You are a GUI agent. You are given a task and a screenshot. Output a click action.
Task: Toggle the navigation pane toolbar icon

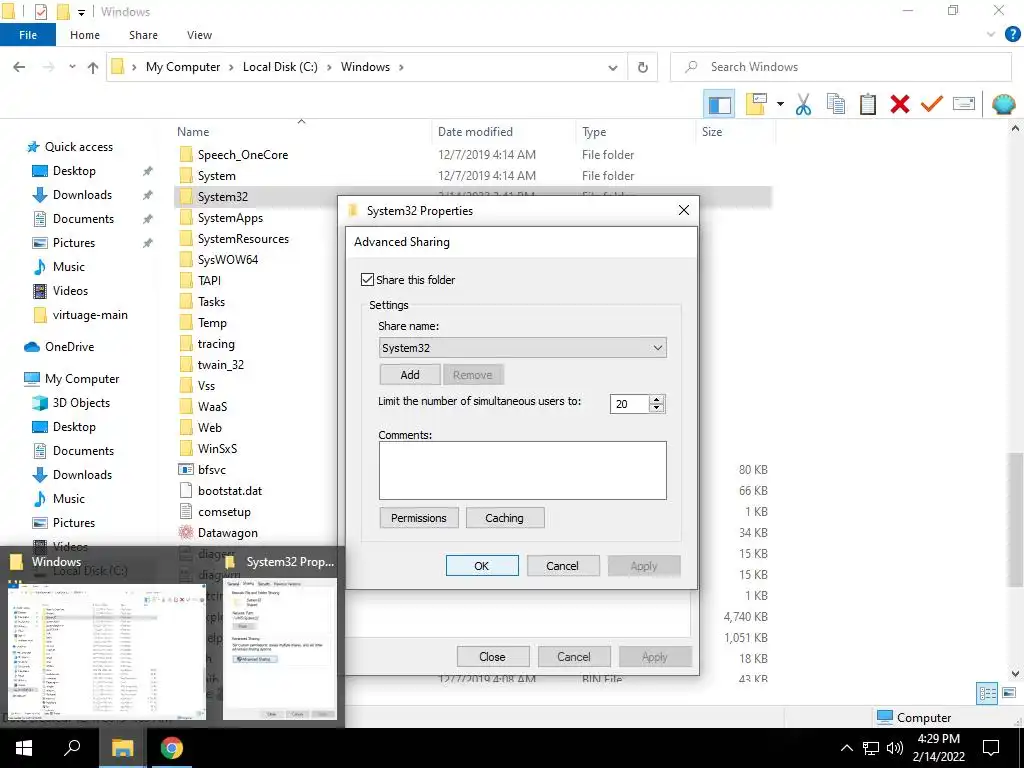(719, 104)
